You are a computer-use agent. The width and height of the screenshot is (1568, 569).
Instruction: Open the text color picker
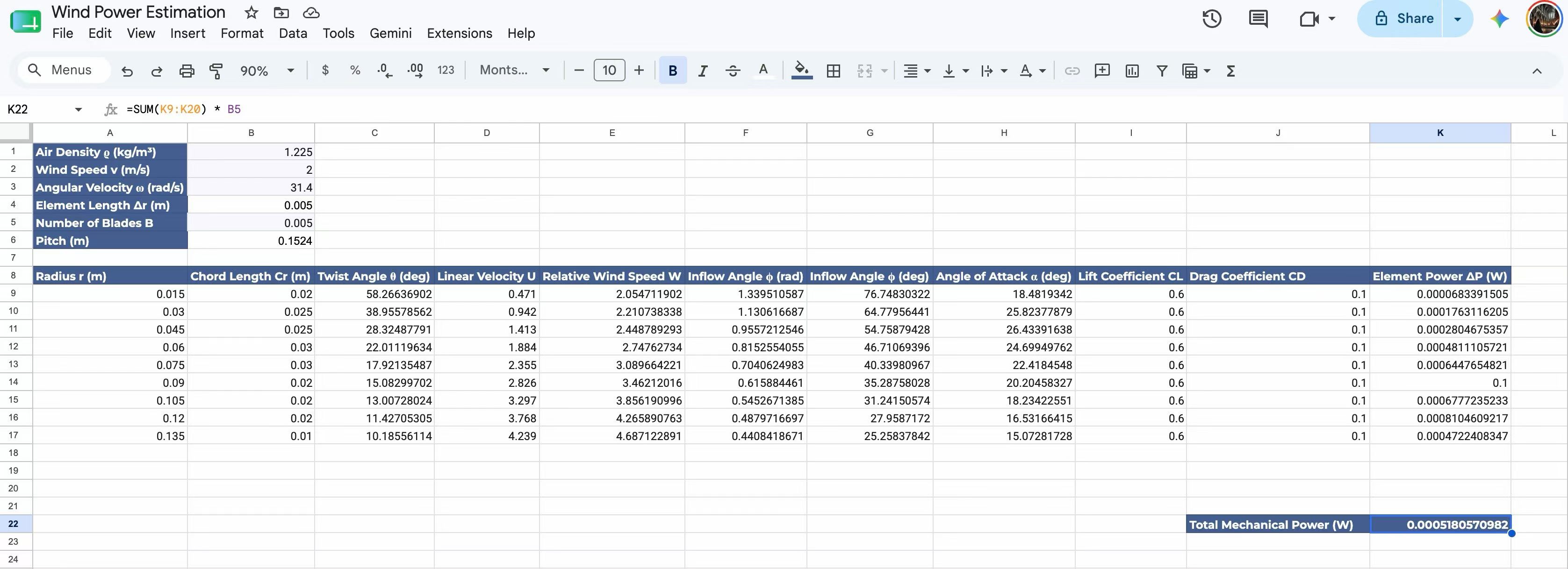click(x=762, y=71)
